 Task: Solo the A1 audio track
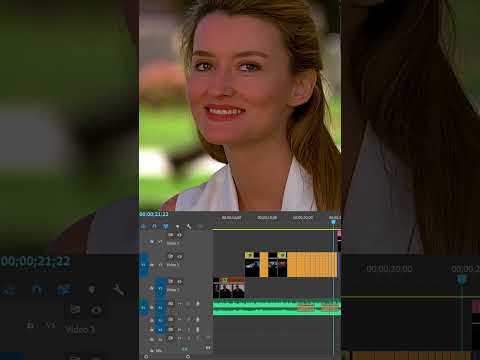[x=188, y=304]
